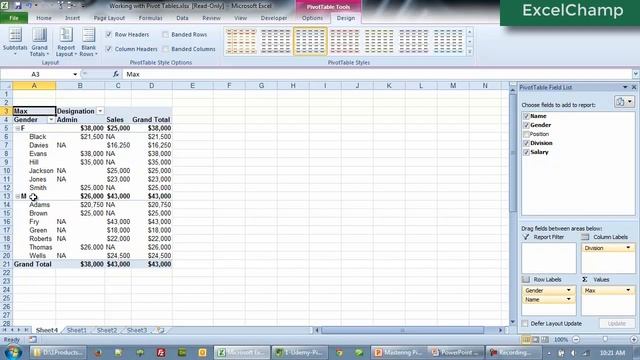Uncheck the Division field checkbox
The height and width of the screenshot is (360, 640).
click(x=526, y=143)
